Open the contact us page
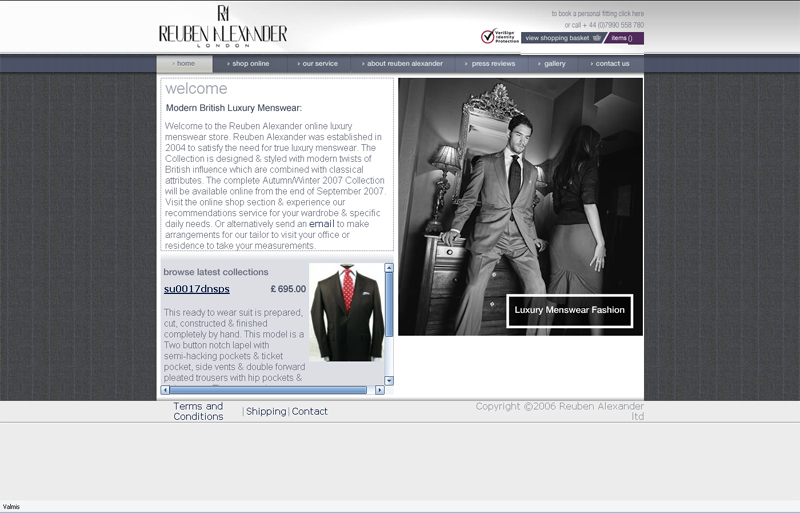800x513 pixels. (x=611, y=64)
